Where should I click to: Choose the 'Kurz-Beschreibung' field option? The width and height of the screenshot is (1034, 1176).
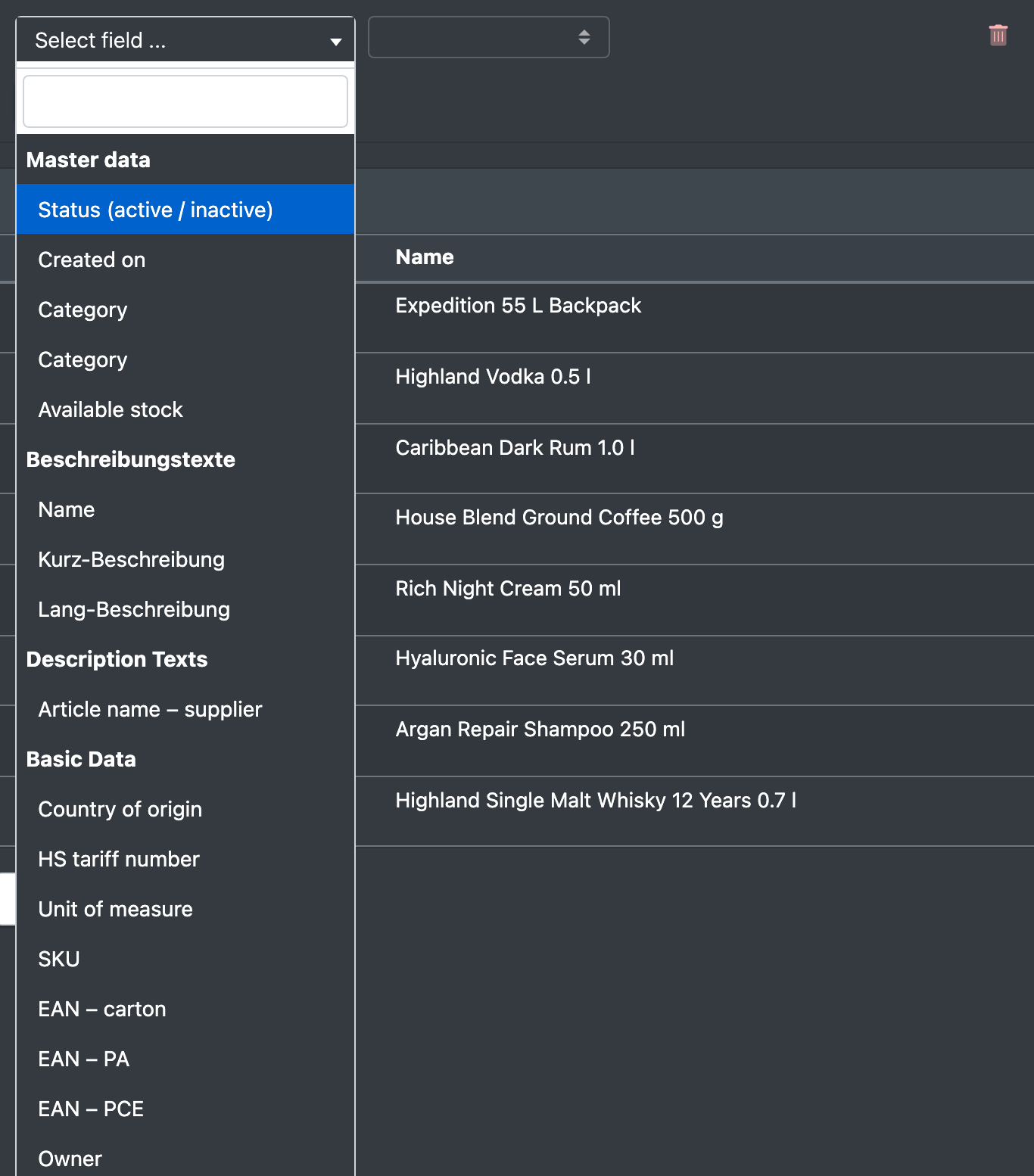[x=185, y=559]
